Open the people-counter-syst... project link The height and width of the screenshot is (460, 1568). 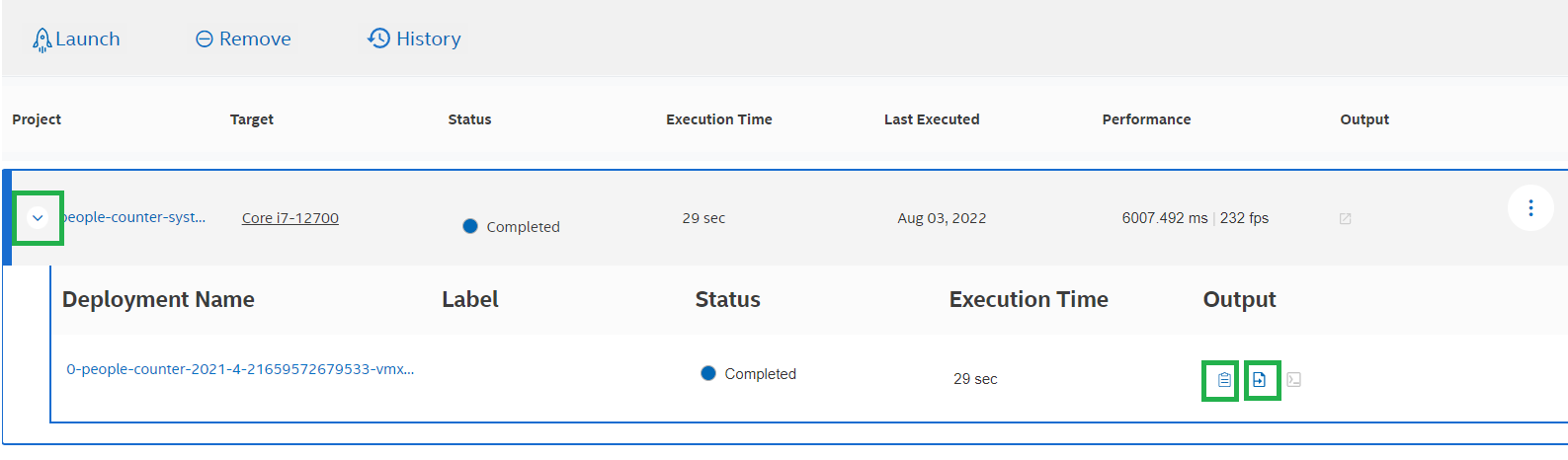coord(134,217)
